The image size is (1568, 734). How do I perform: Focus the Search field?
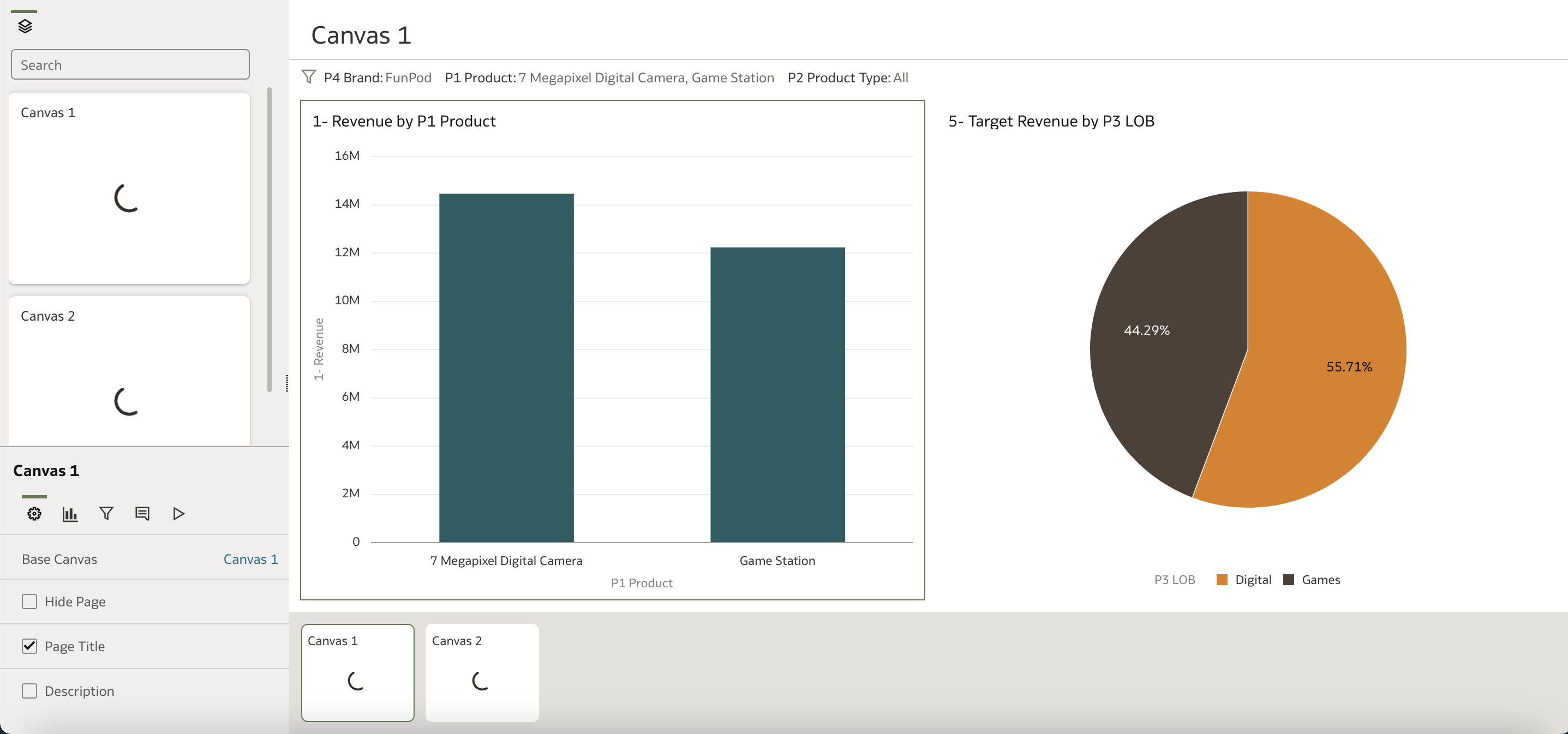coord(130,64)
